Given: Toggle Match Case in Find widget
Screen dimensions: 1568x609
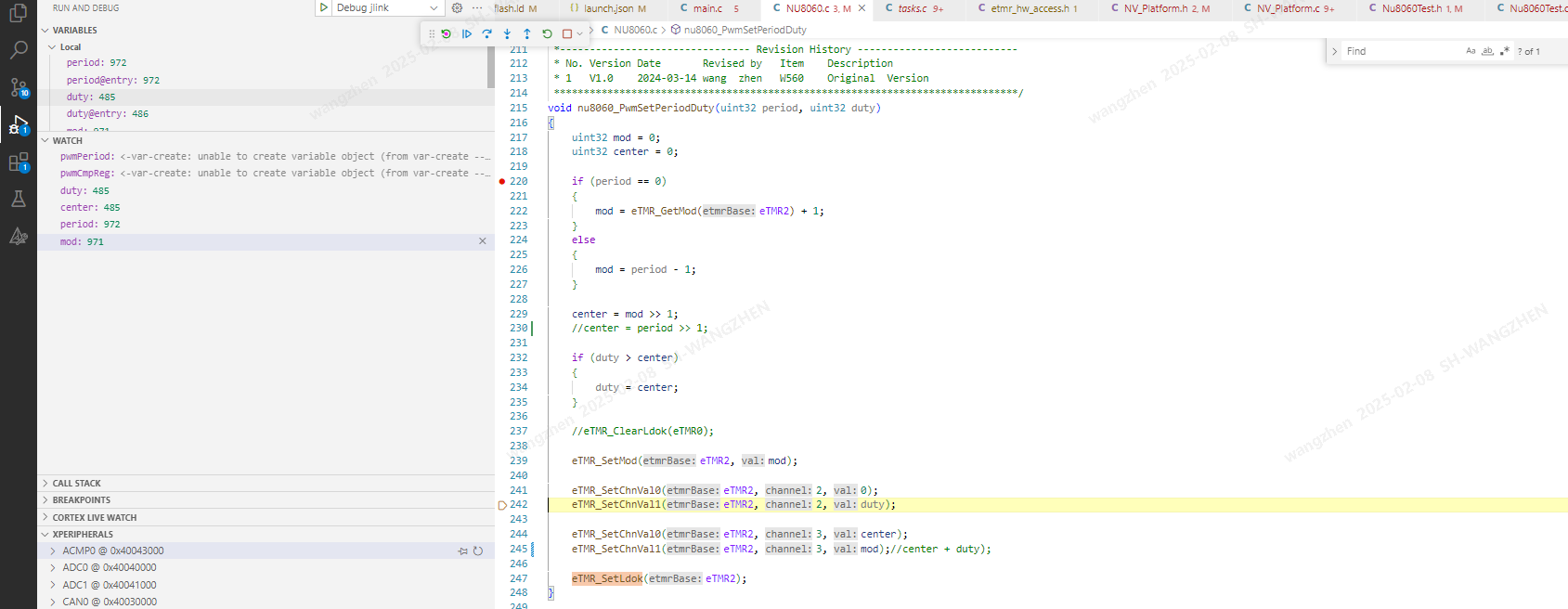Looking at the screenshot, I should click(1471, 51).
